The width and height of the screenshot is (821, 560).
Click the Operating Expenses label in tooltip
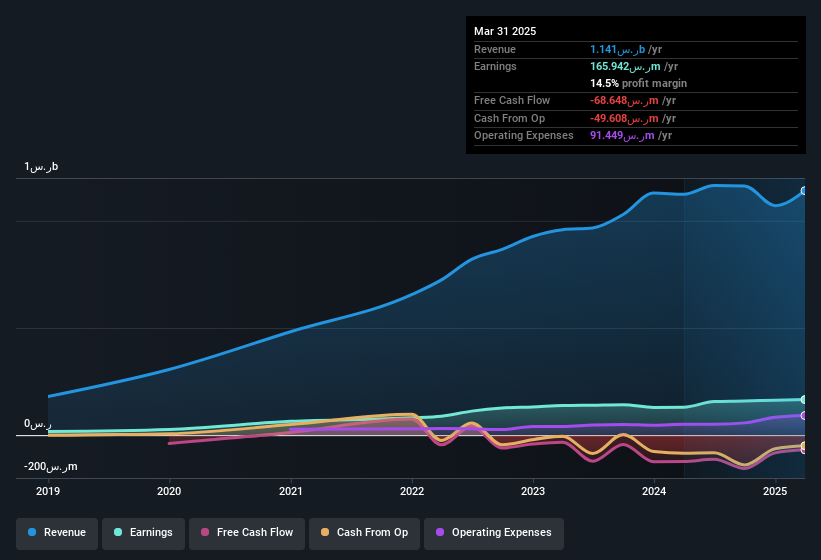coord(524,136)
